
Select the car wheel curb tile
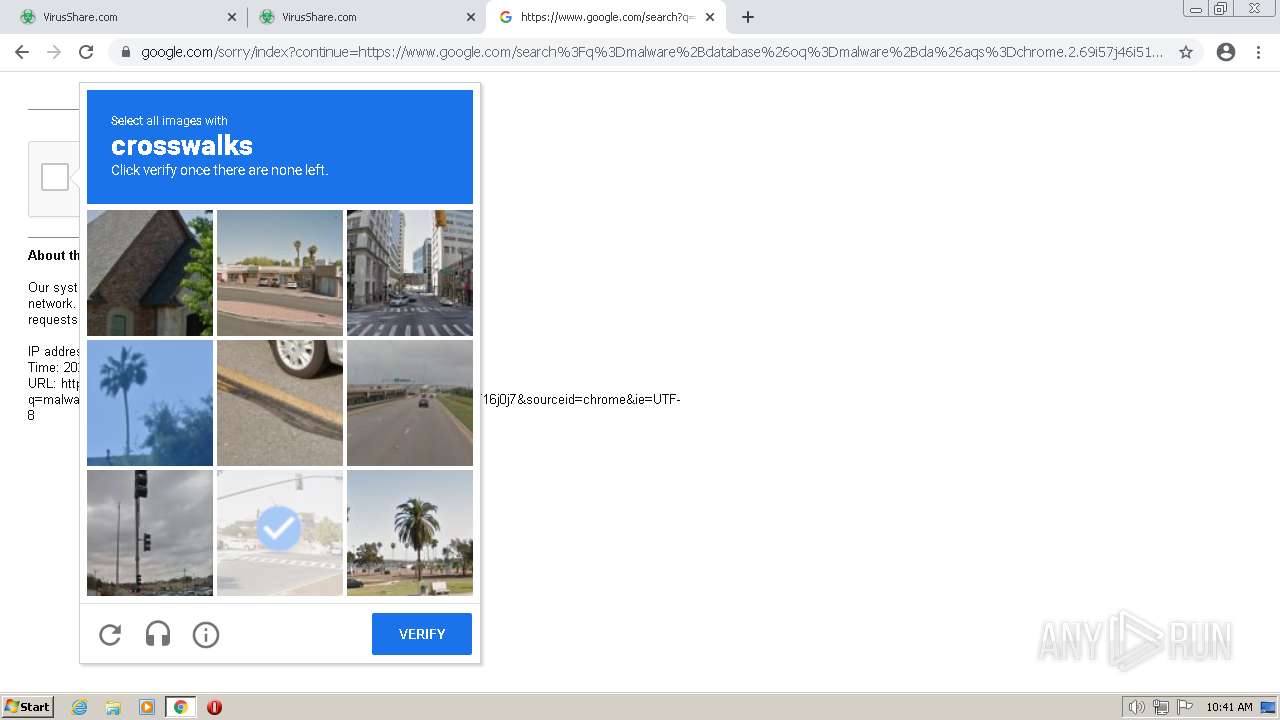coord(280,403)
